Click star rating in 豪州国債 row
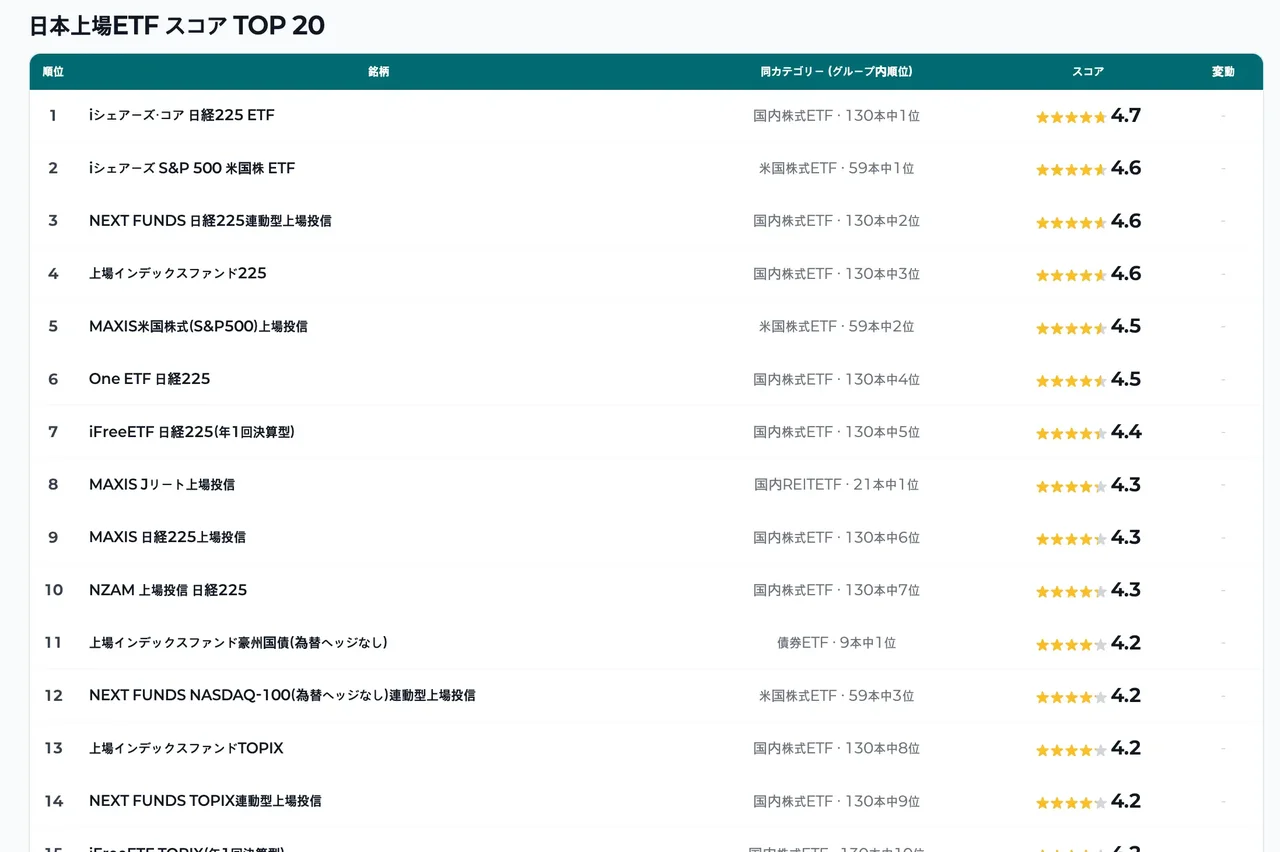 coord(1071,644)
